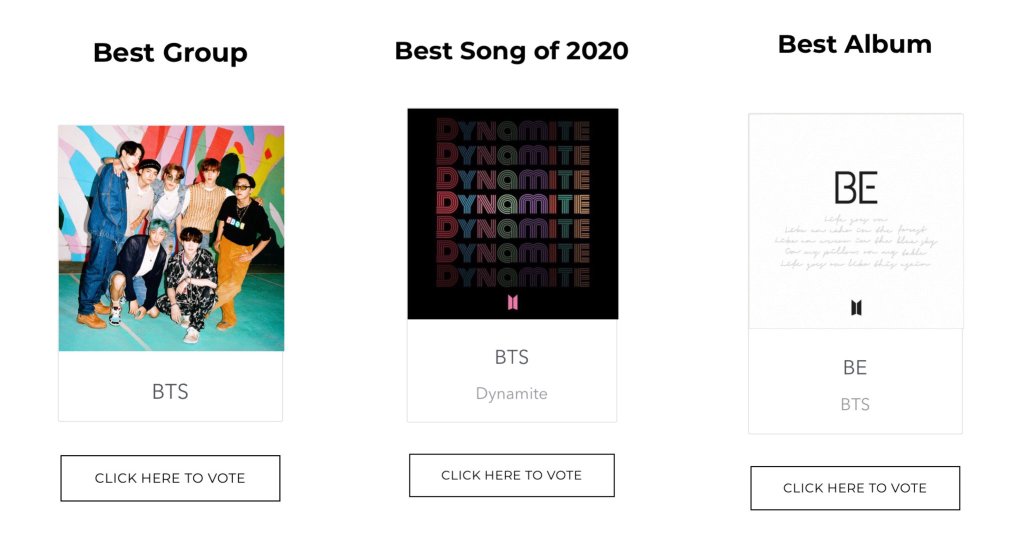
Task: Select the white BE album cover
Action: [855, 221]
